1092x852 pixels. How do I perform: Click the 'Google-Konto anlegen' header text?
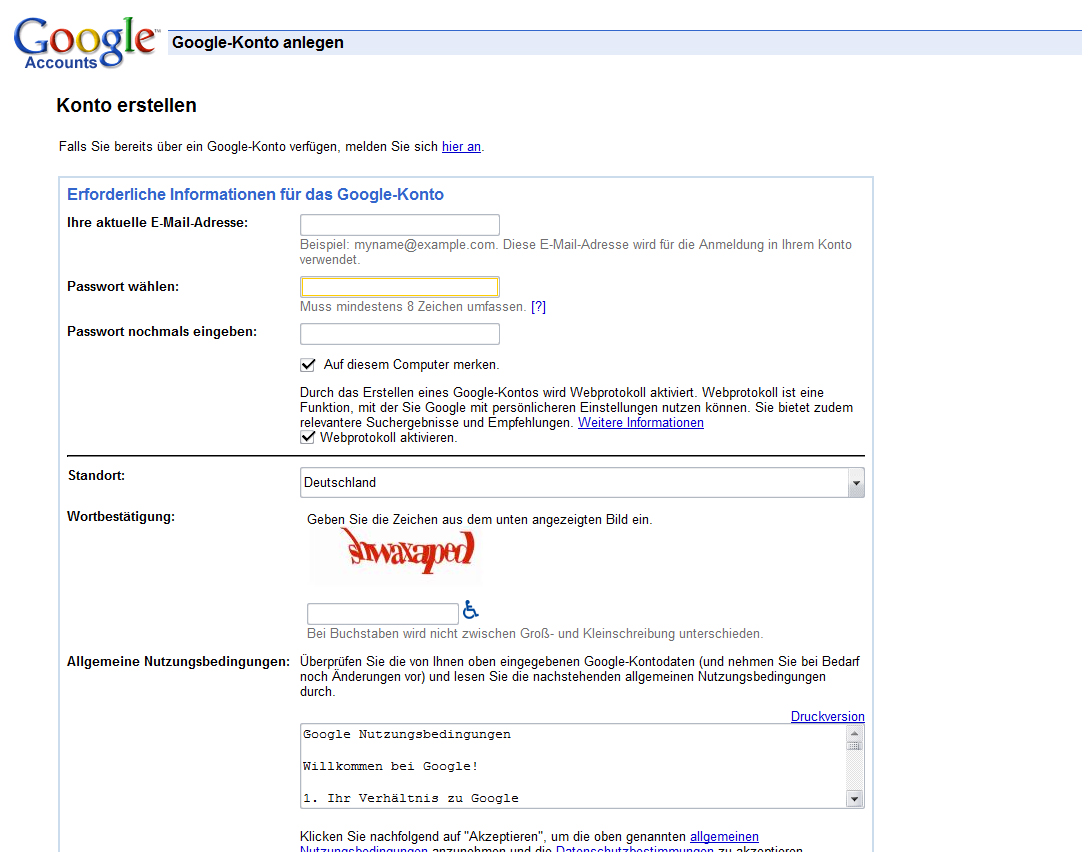tap(258, 42)
